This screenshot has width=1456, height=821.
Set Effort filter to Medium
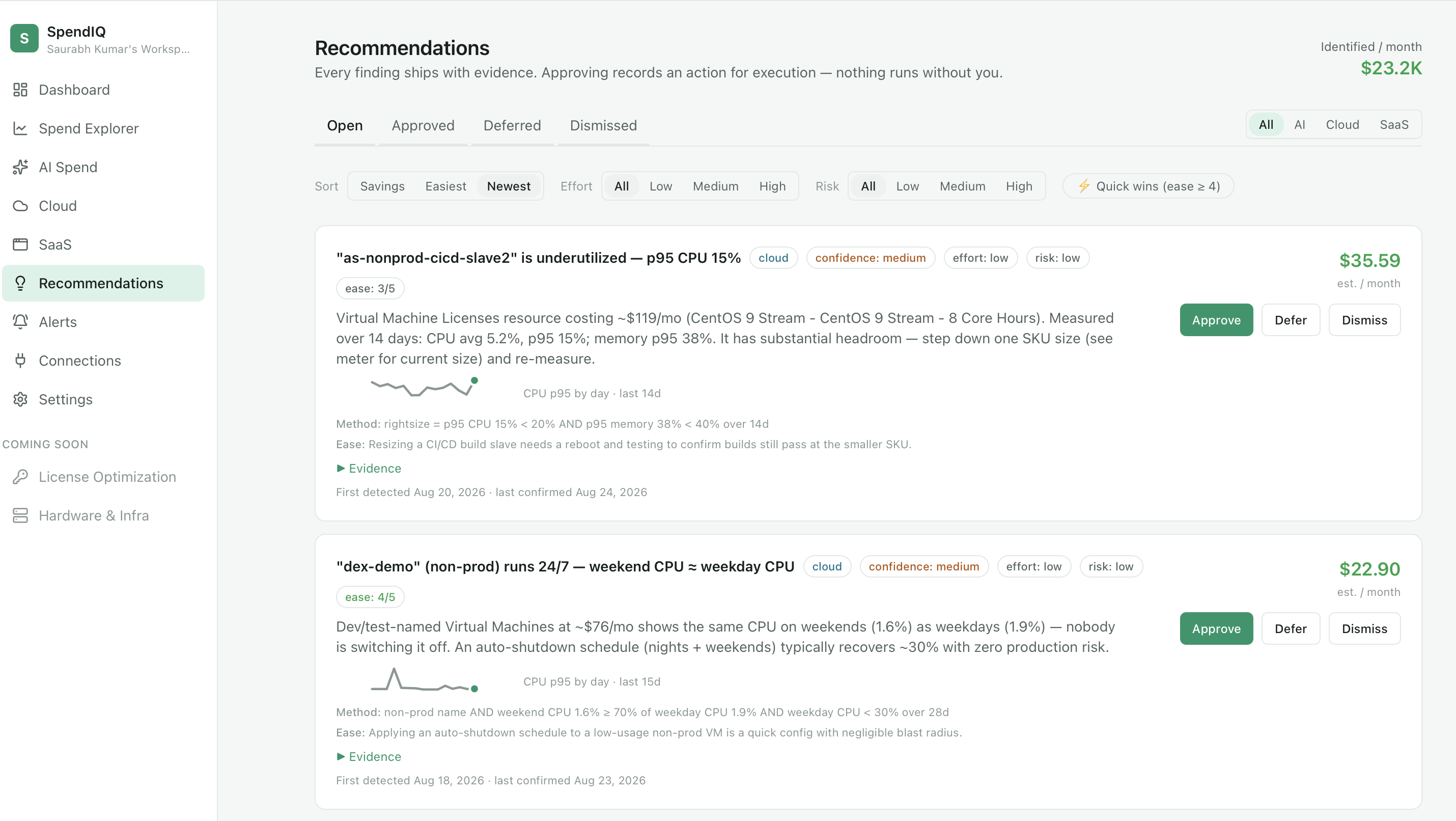point(716,186)
